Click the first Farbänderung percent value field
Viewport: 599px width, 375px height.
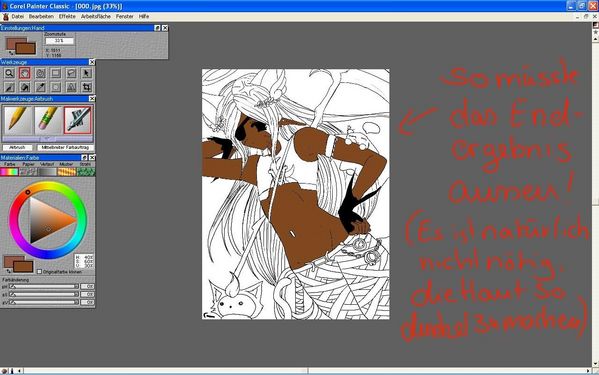(87, 286)
